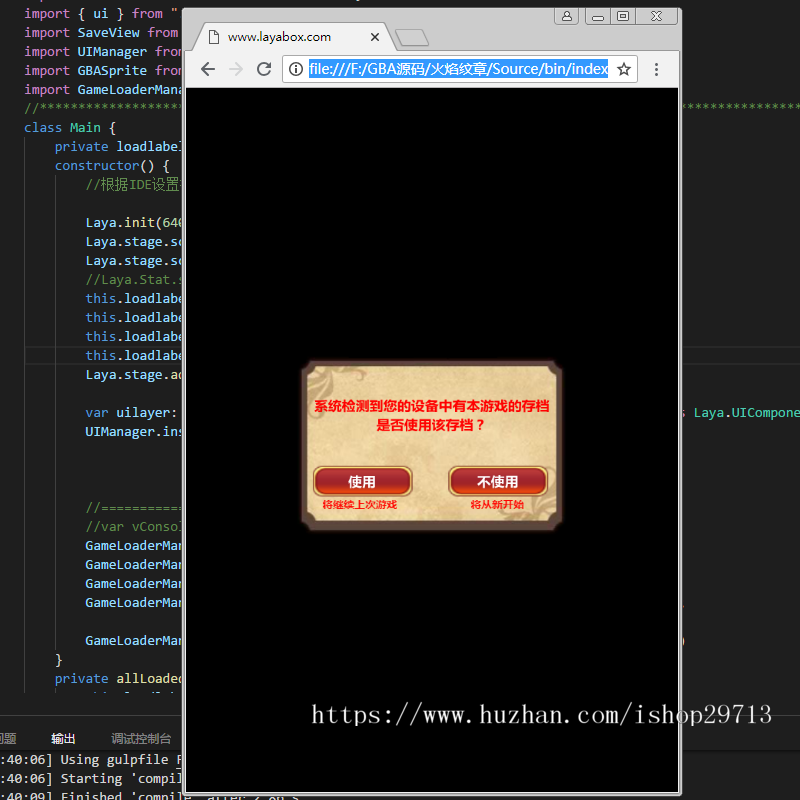Click 'import GameLoaderMana' line in editor
The height and width of the screenshot is (800, 800).
pyautogui.click(x=102, y=89)
